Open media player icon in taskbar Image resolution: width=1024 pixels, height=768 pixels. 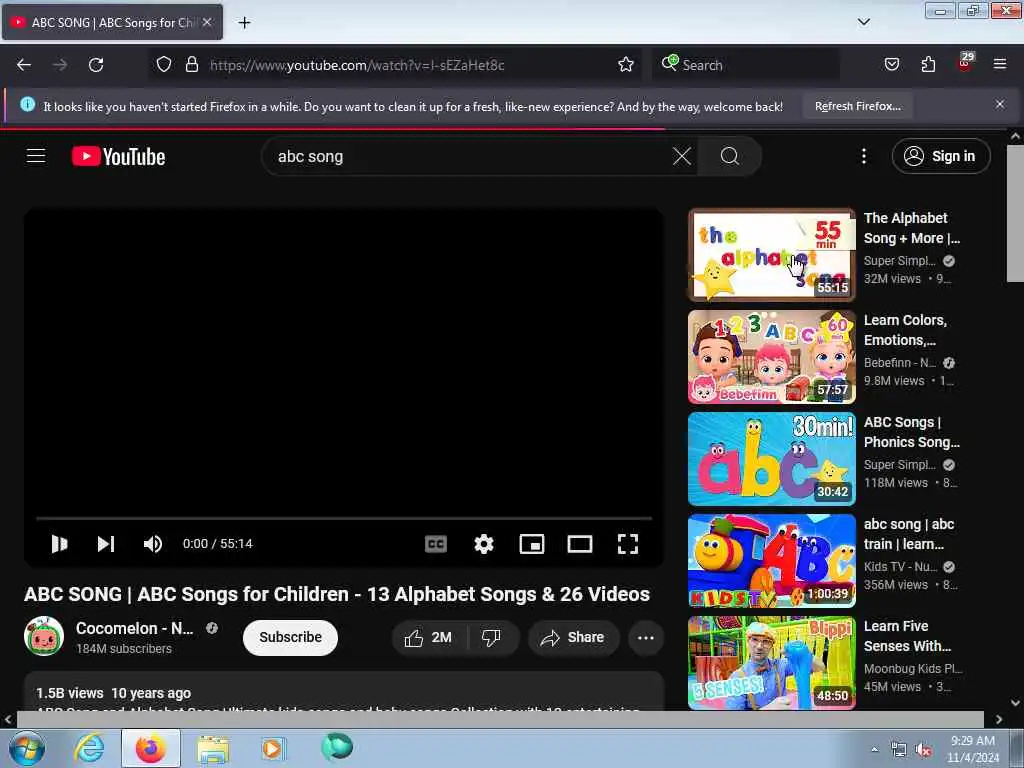[272, 748]
